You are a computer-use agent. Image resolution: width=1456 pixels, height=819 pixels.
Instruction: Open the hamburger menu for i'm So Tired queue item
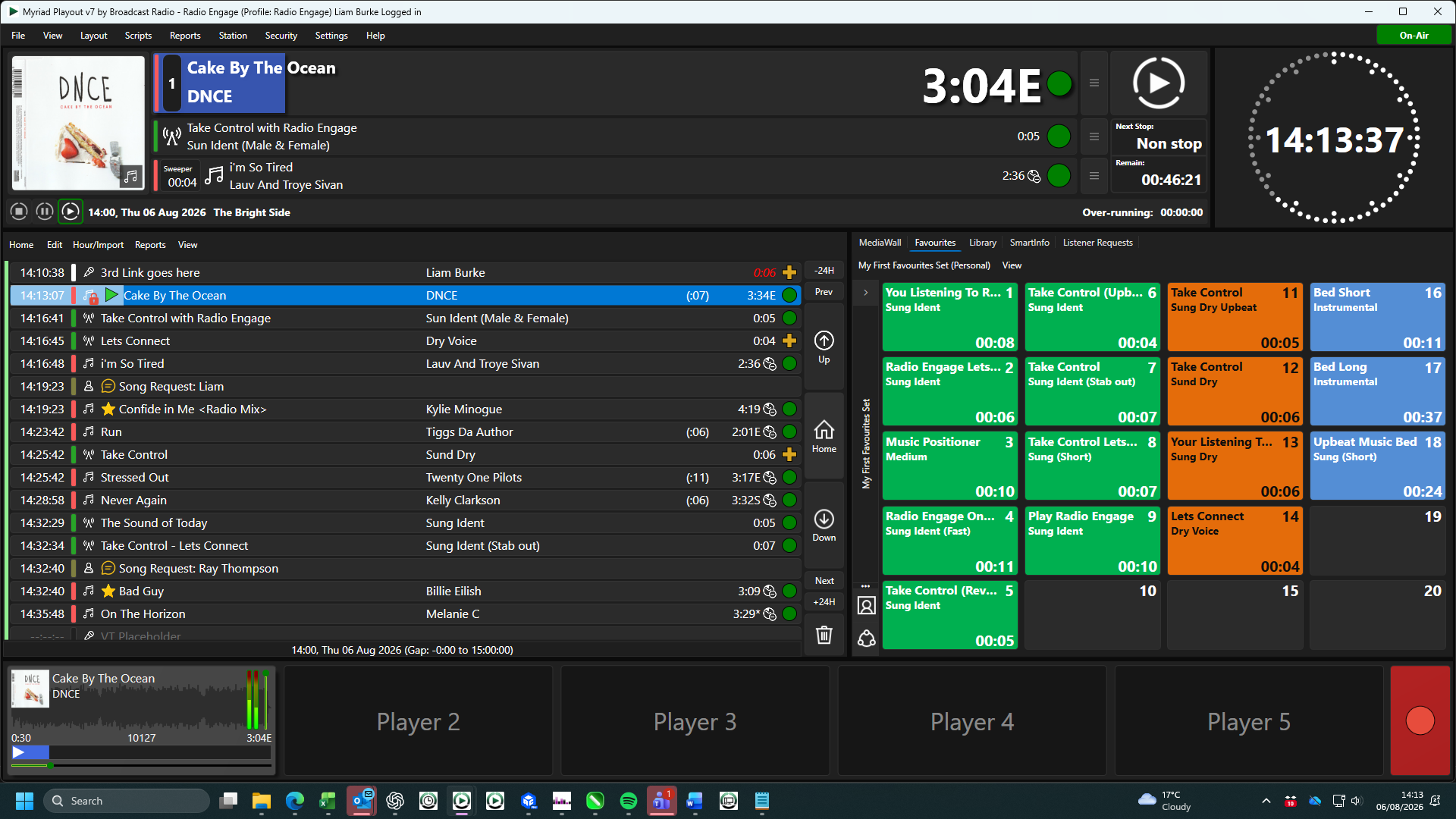1094,176
